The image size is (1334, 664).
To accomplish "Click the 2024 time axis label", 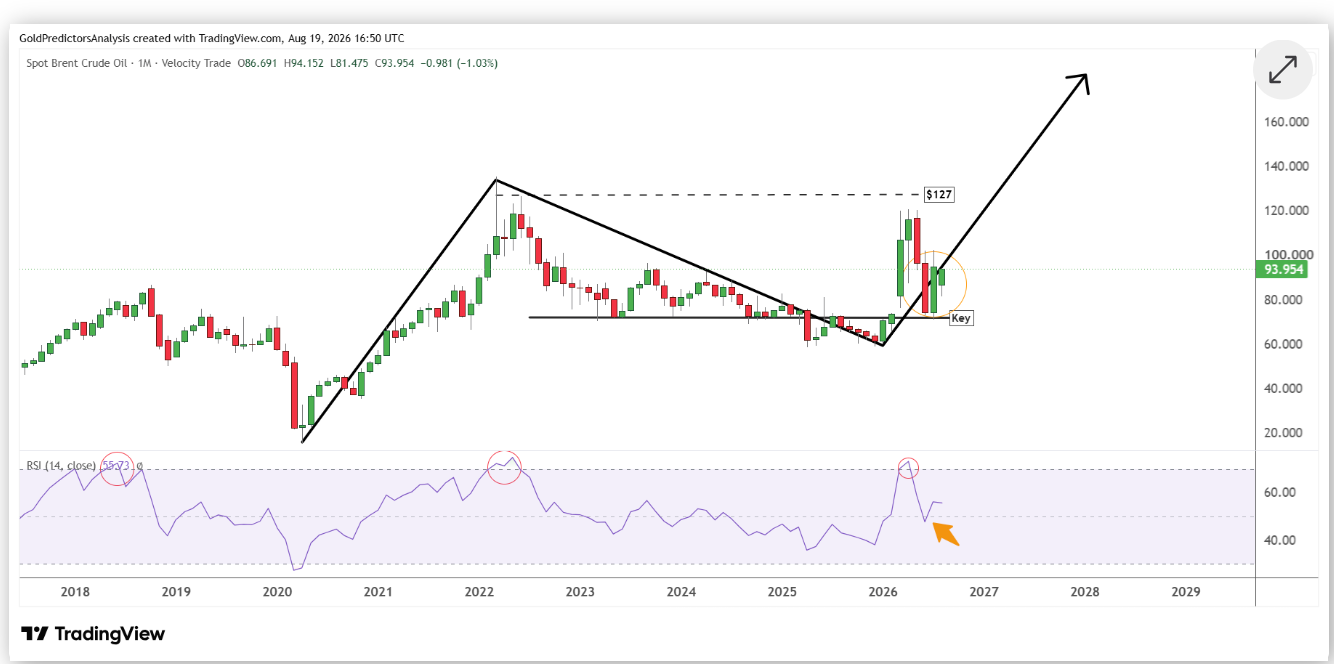I will tap(681, 592).
